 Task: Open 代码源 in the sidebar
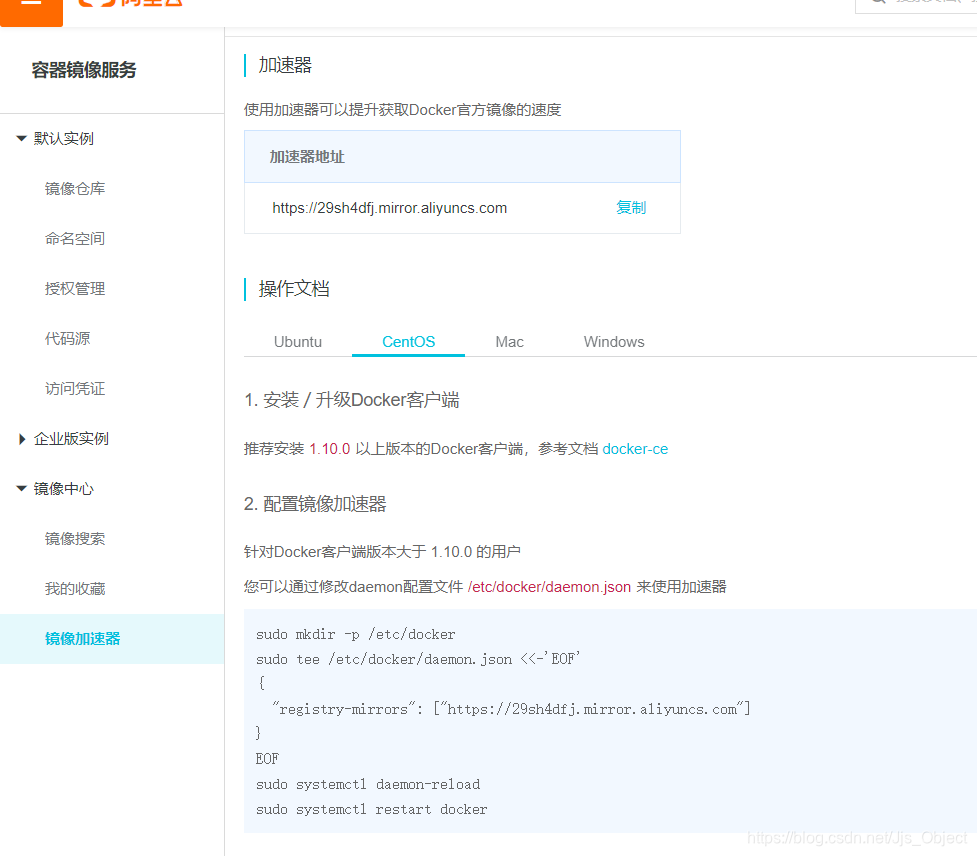tap(67, 338)
